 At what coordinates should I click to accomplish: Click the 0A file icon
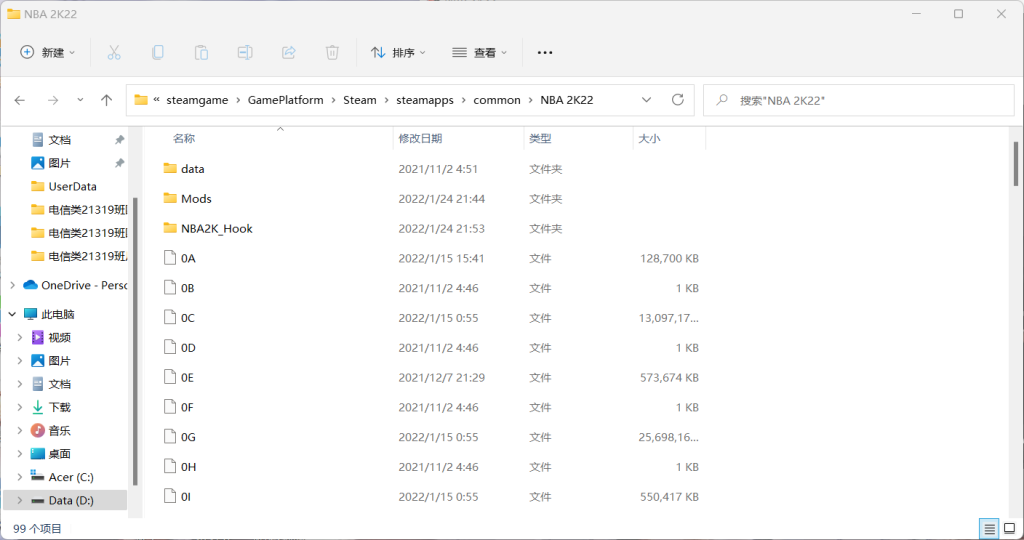170,258
